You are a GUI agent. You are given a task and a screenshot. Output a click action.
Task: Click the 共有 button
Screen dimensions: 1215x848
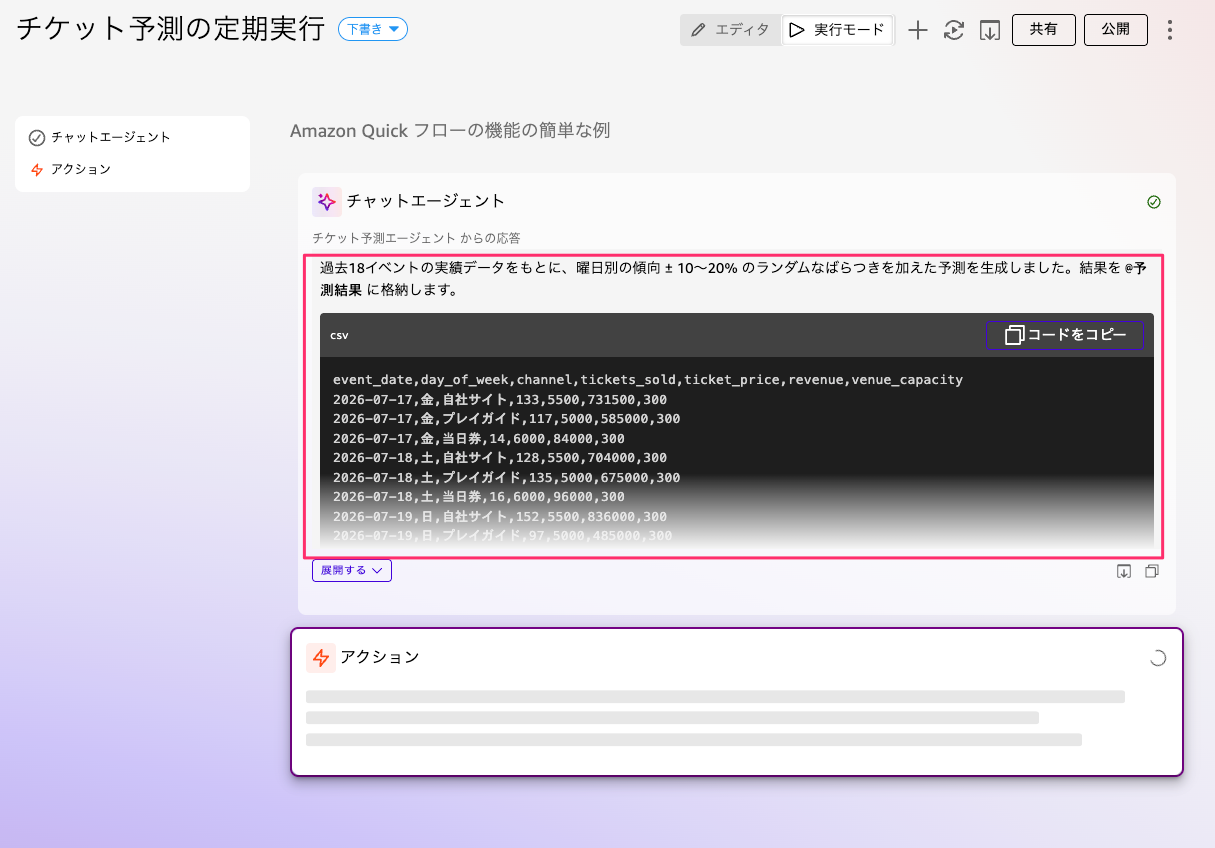(1044, 30)
